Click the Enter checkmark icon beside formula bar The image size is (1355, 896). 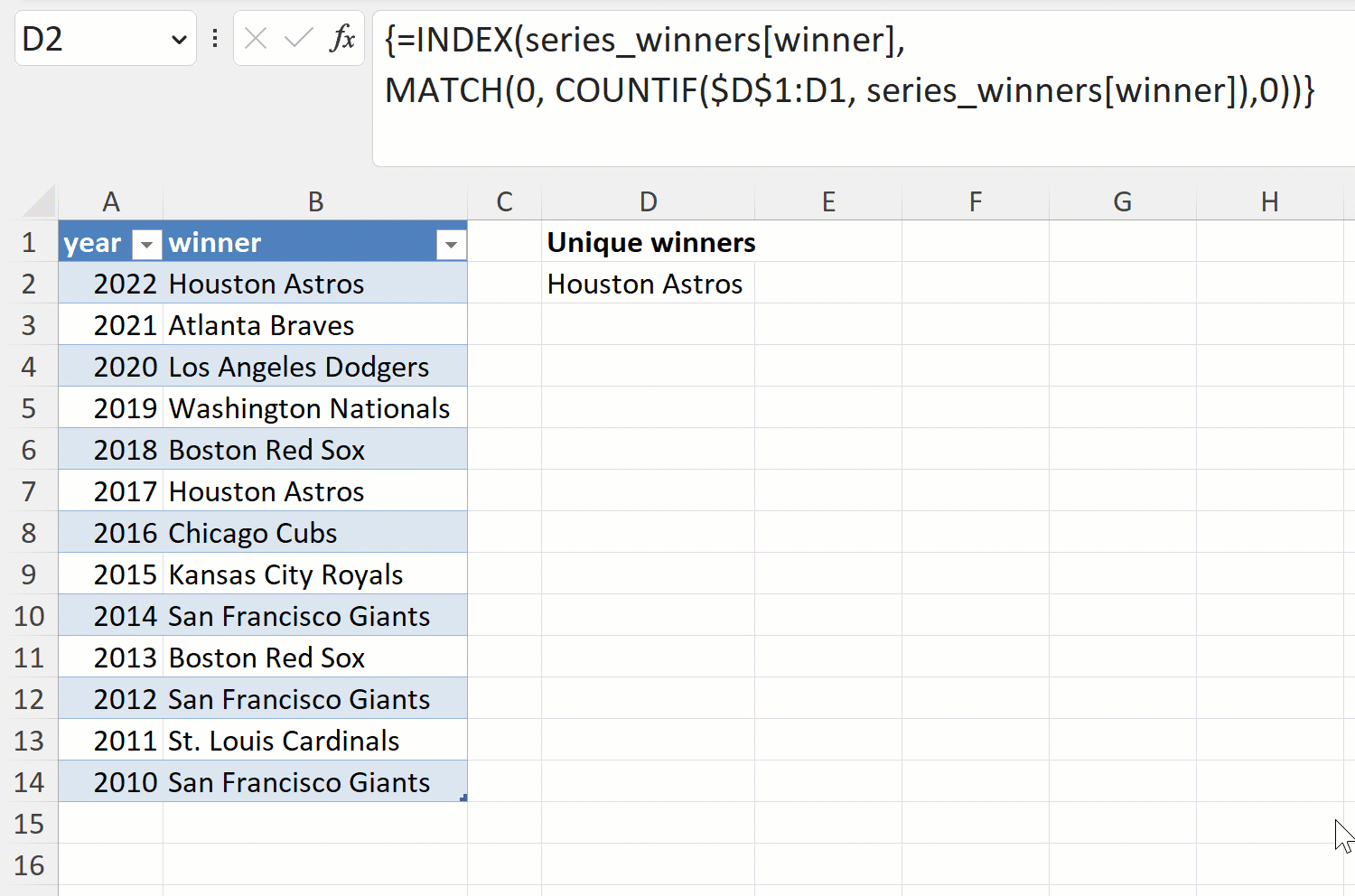(x=299, y=38)
